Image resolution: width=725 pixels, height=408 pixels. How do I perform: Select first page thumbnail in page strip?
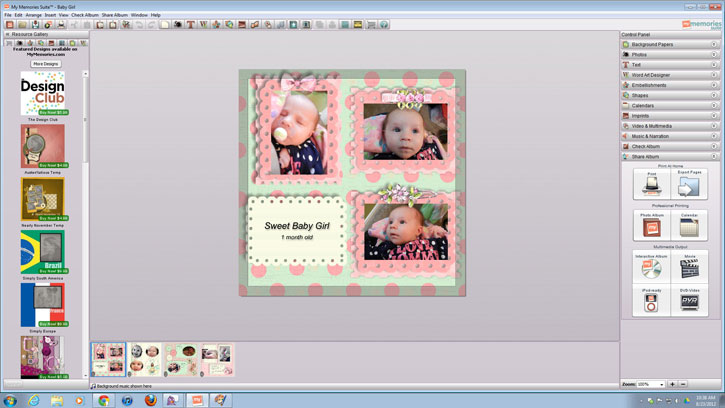(108, 359)
